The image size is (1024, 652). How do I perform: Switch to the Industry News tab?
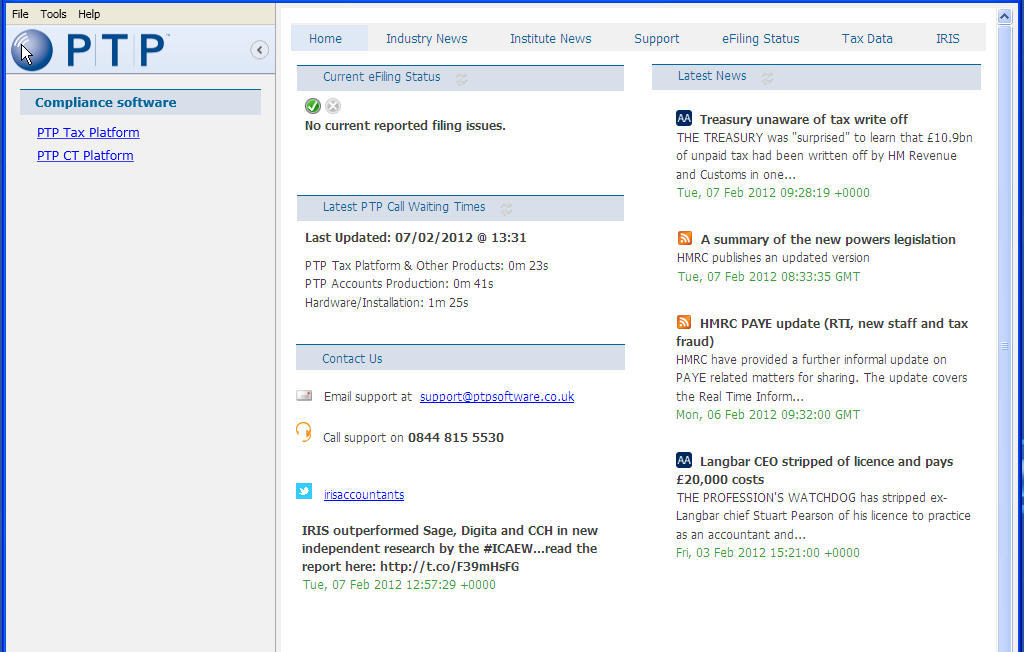(x=426, y=38)
